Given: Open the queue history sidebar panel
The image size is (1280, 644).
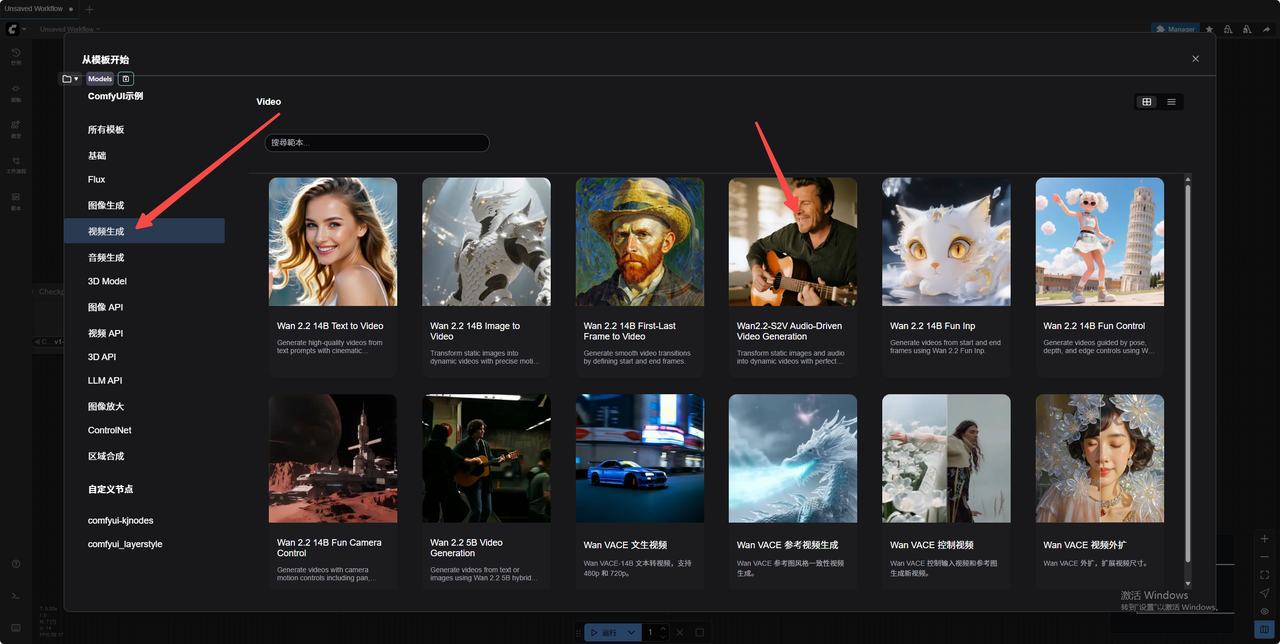Looking at the screenshot, I should 16,55.
